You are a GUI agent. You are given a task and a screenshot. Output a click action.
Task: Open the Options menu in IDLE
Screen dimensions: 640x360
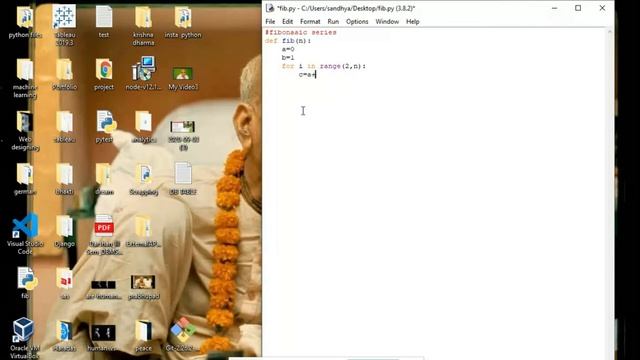pos(357,22)
